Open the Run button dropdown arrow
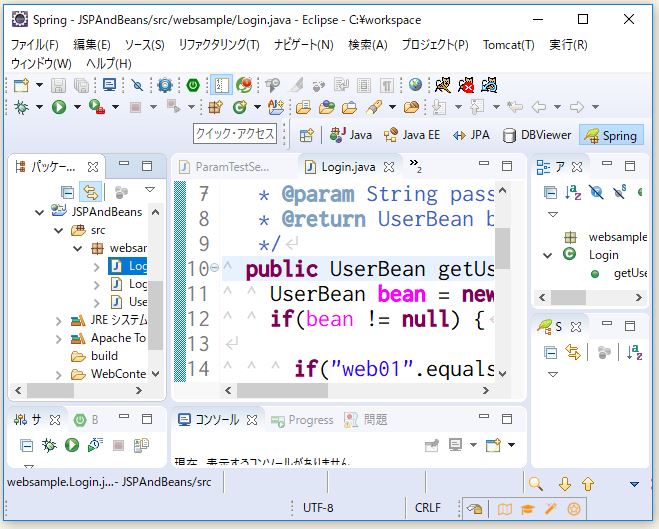 (77, 107)
